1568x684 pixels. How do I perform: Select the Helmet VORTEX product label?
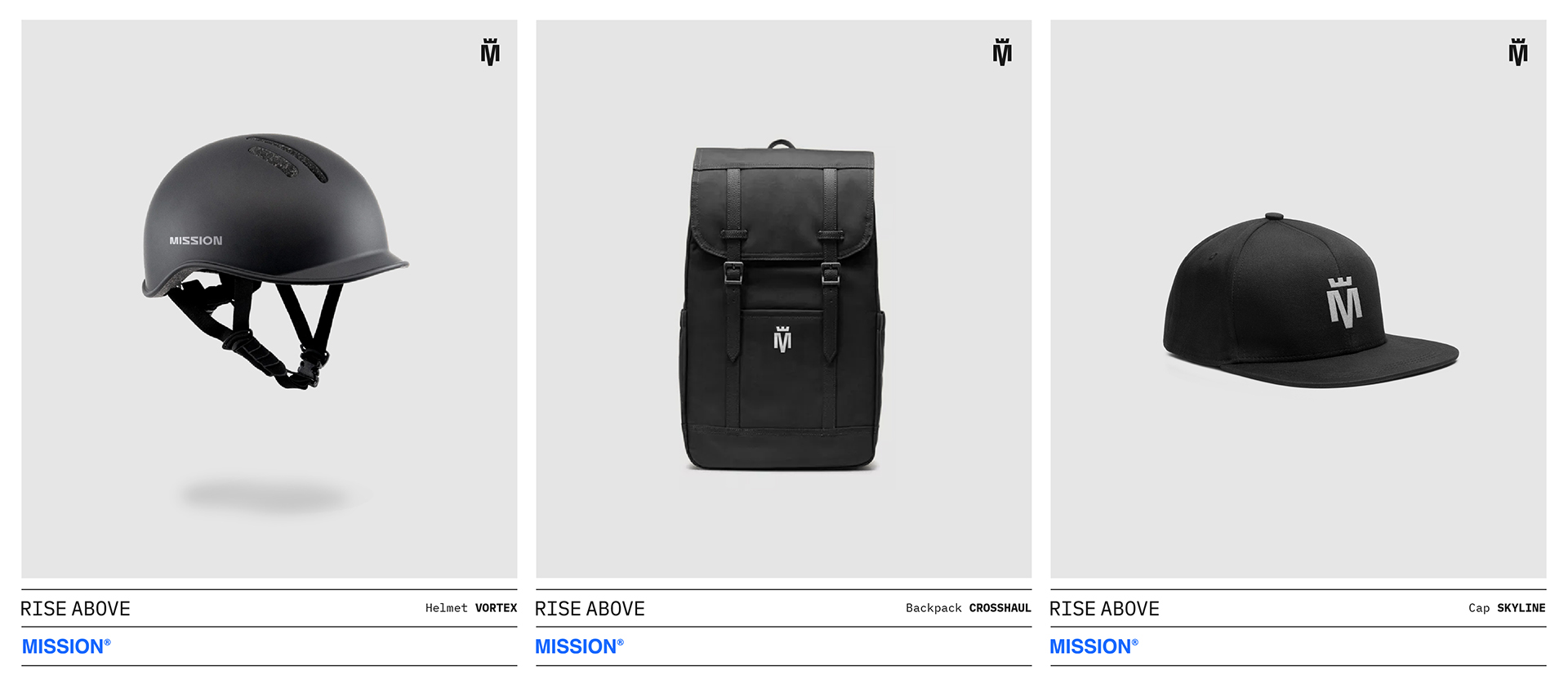471,608
